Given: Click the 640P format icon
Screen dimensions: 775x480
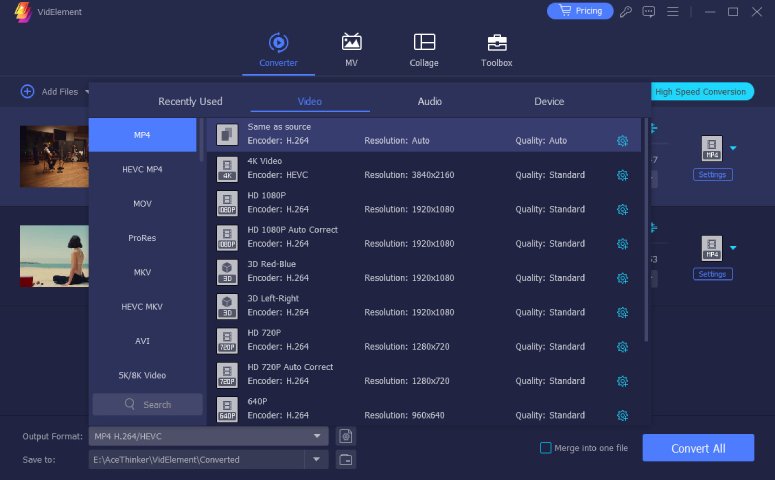Looking at the screenshot, I should pyautogui.click(x=227, y=409).
